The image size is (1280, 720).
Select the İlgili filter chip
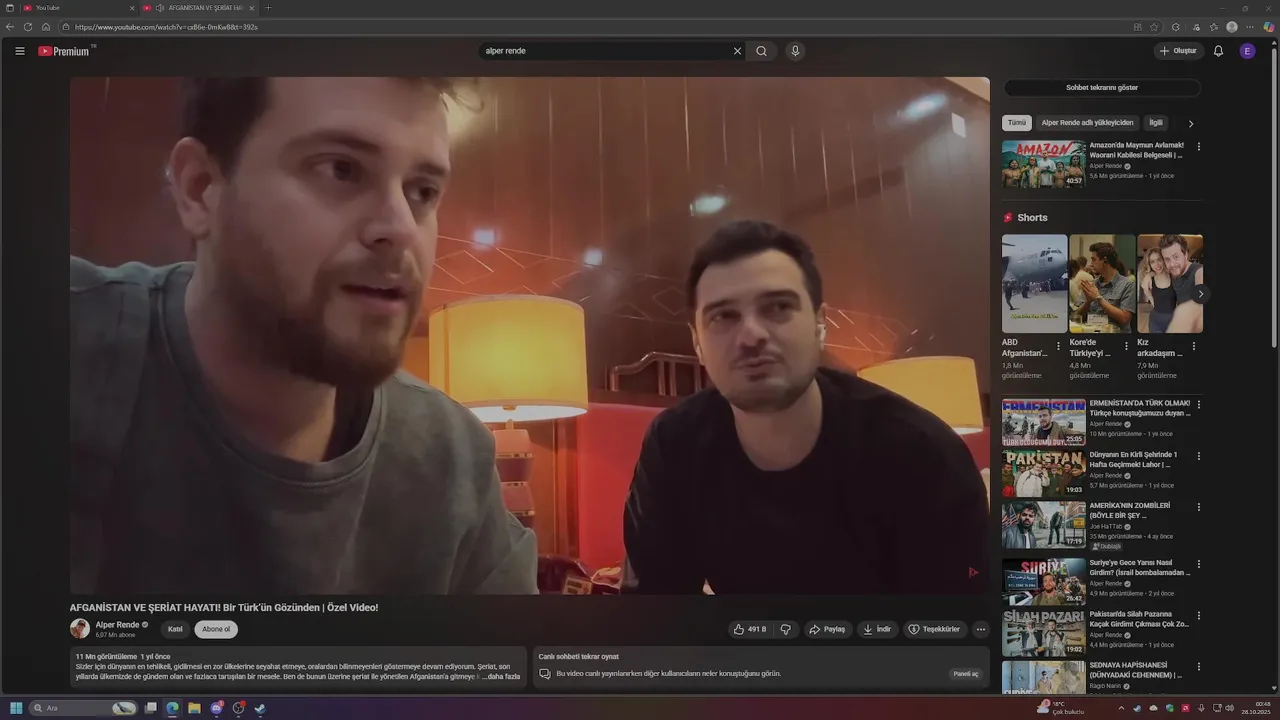pos(1156,123)
